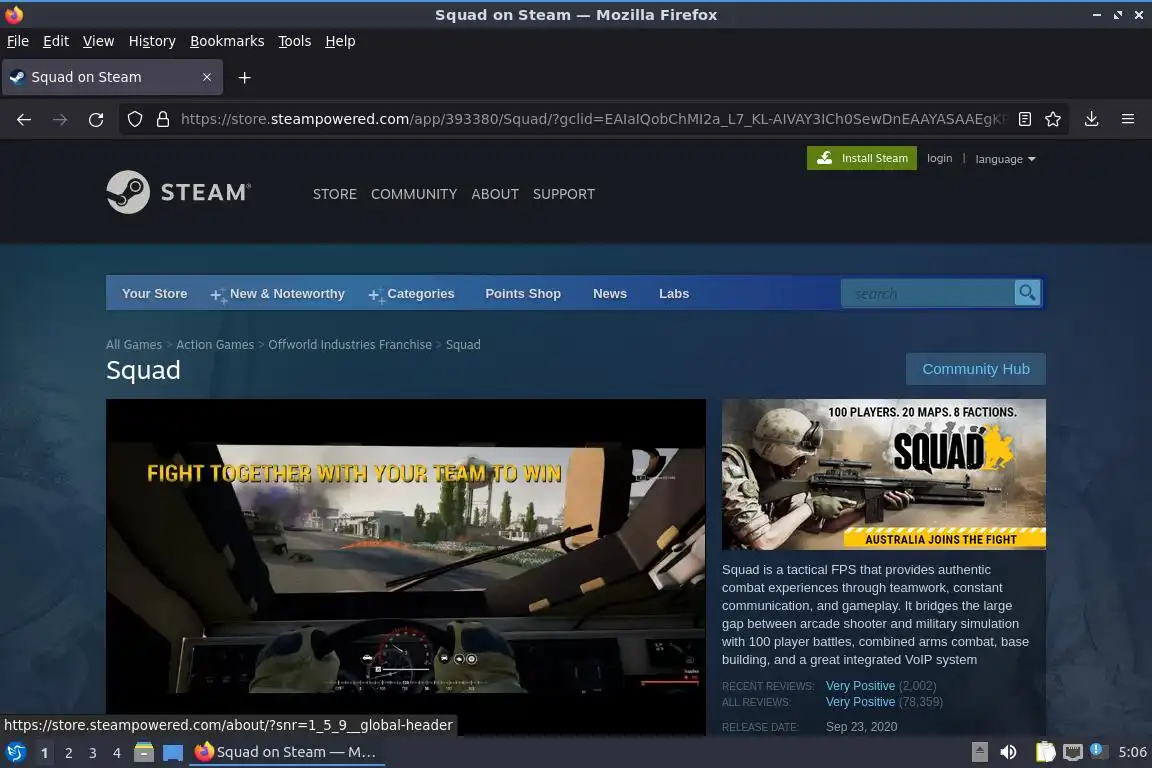Click the Action Games breadcrumb
The image size is (1152, 768).
pos(215,345)
